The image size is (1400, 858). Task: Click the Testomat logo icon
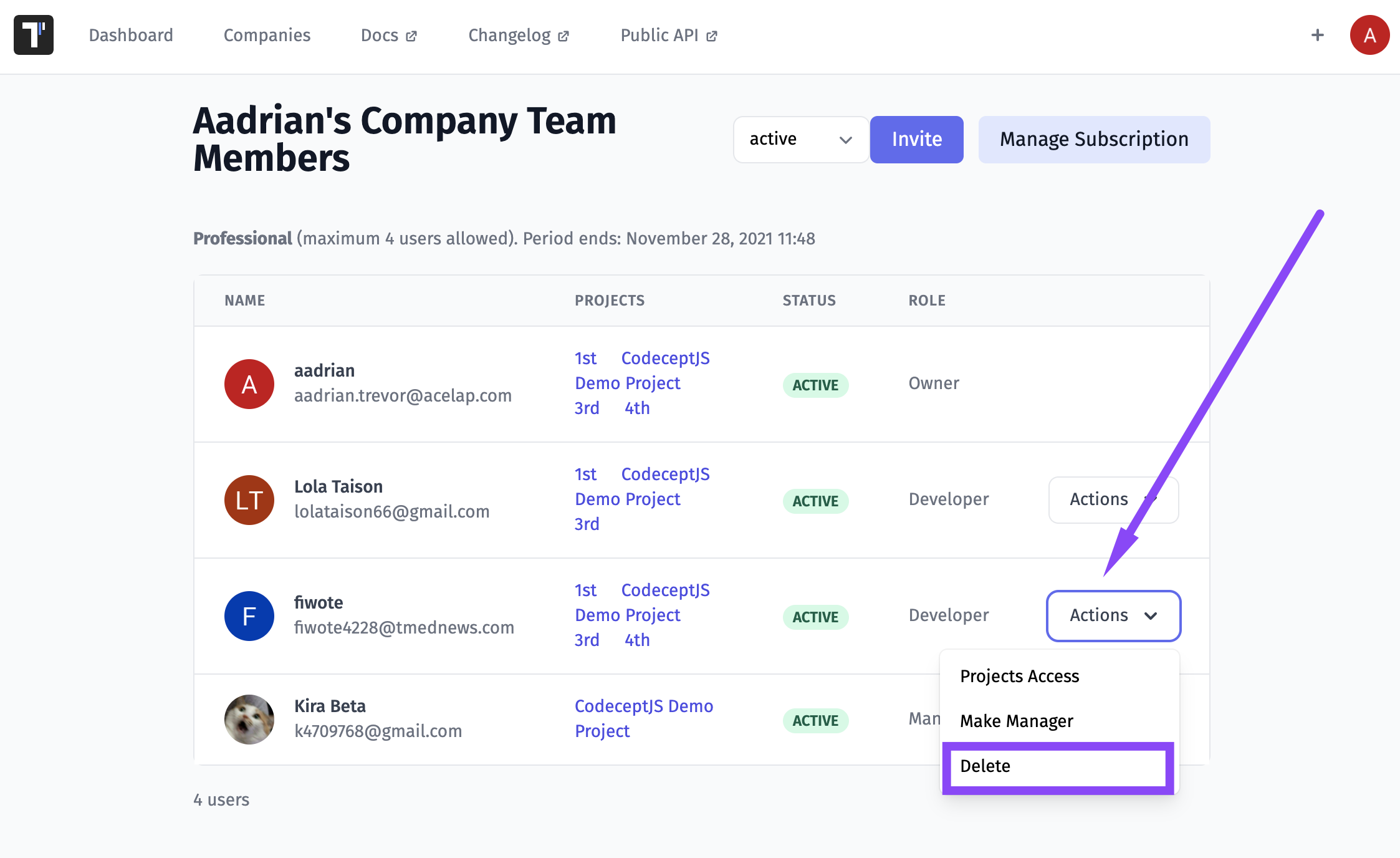tap(34, 35)
